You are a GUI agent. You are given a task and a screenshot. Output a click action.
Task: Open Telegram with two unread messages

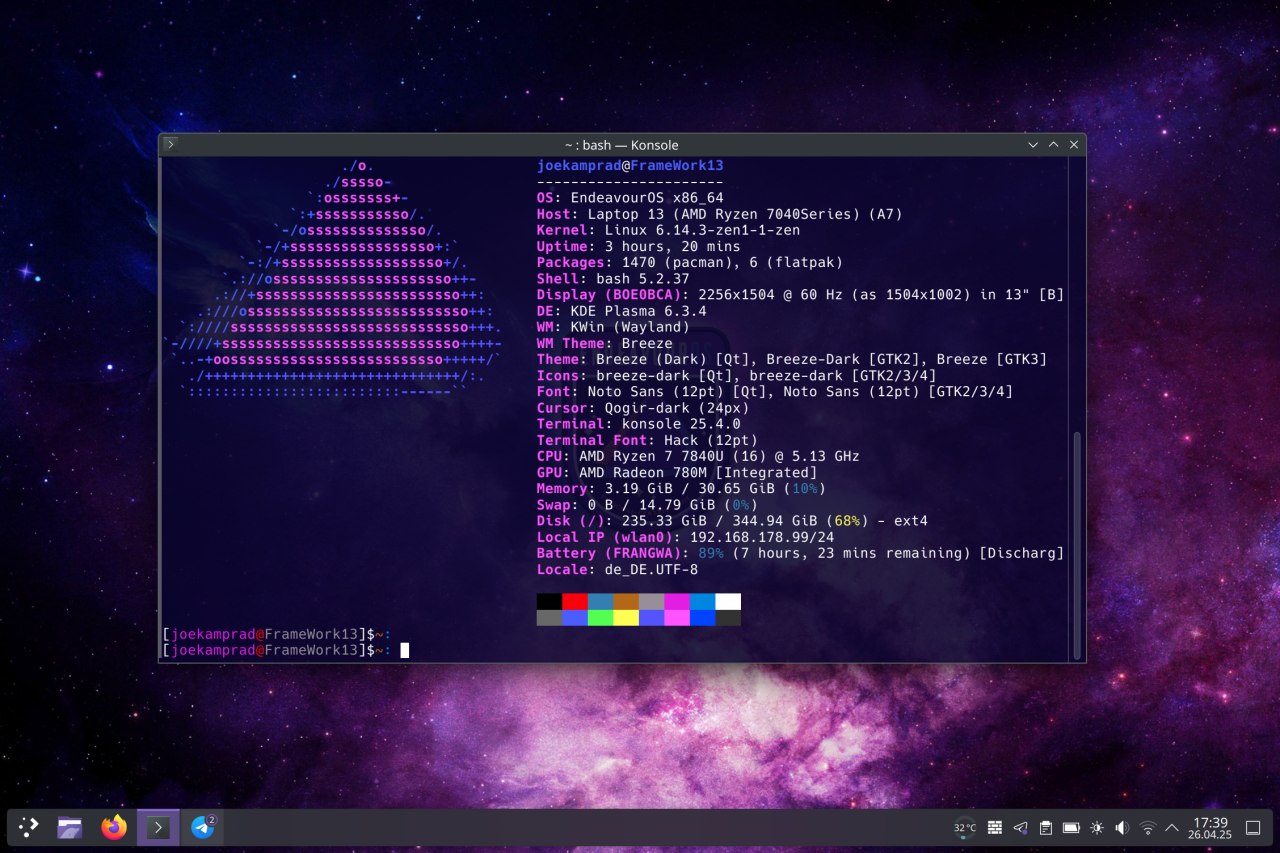click(203, 827)
